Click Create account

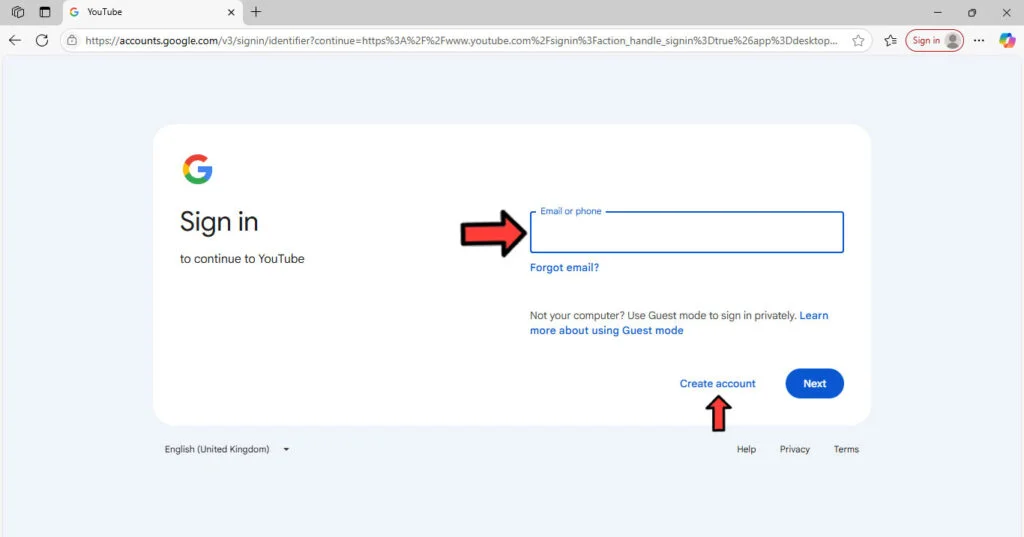coord(717,384)
